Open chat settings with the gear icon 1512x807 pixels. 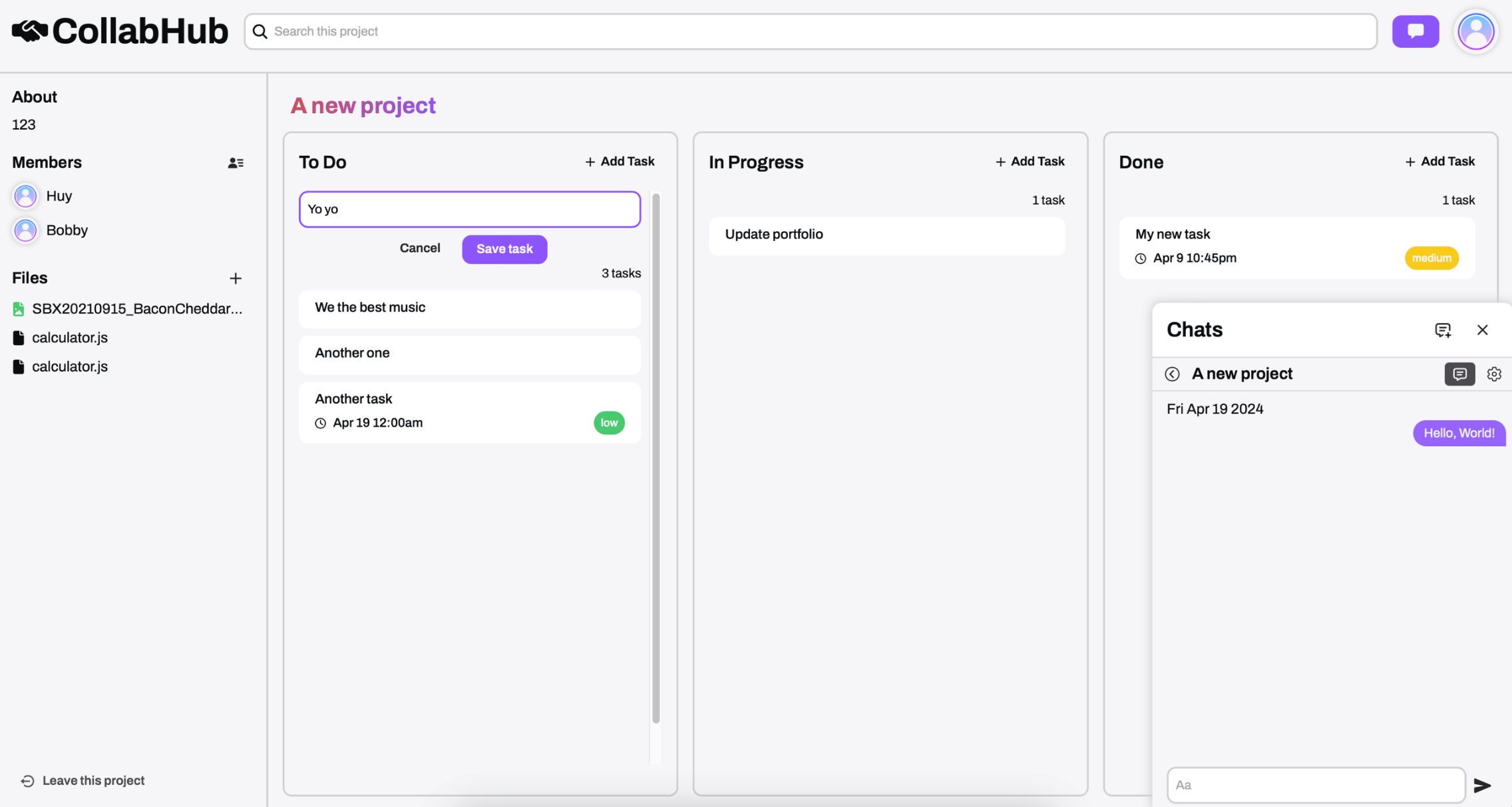pos(1494,374)
